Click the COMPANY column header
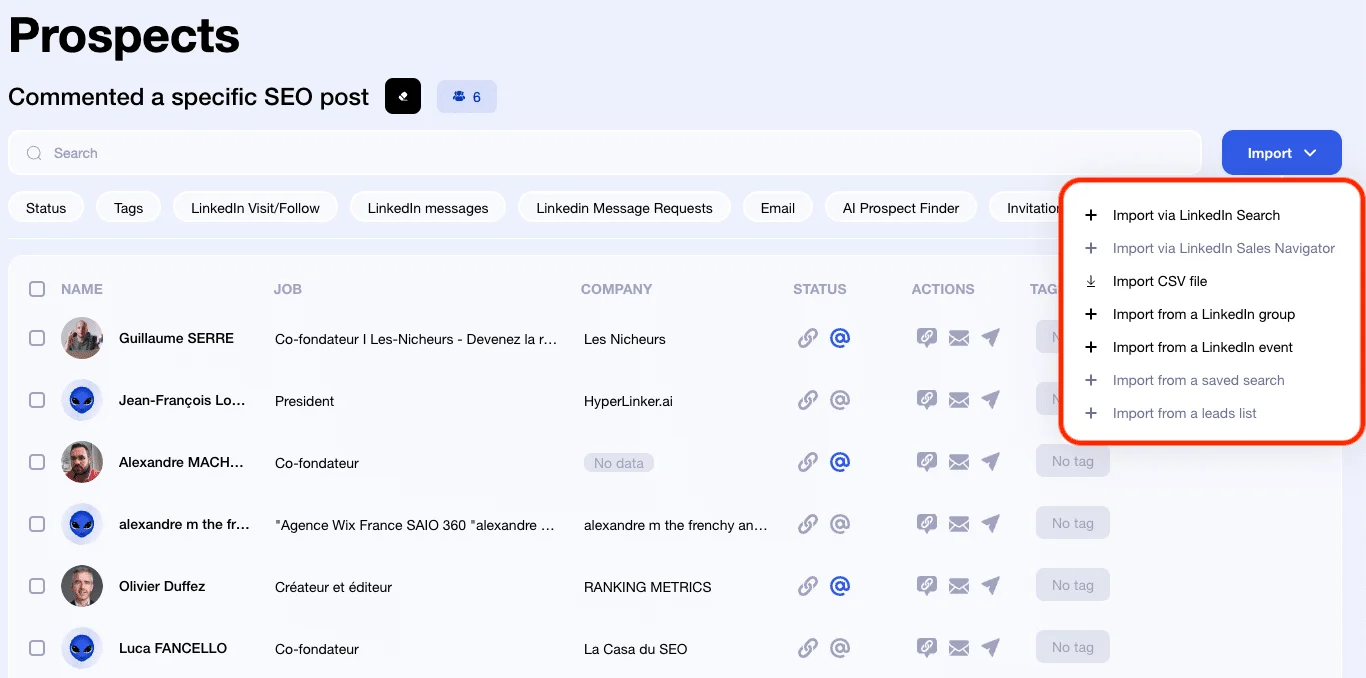The width and height of the screenshot is (1366, 678). click(x=616, y=289)
